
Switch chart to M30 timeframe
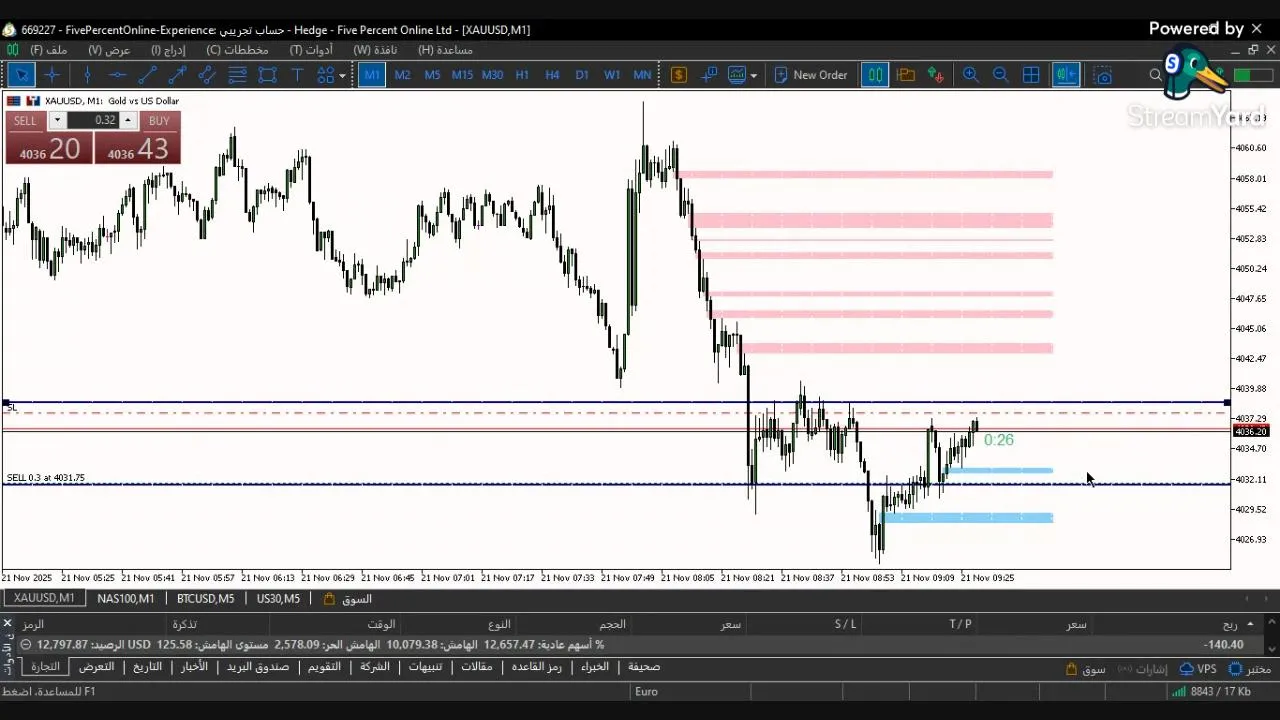tap(492, 75)
